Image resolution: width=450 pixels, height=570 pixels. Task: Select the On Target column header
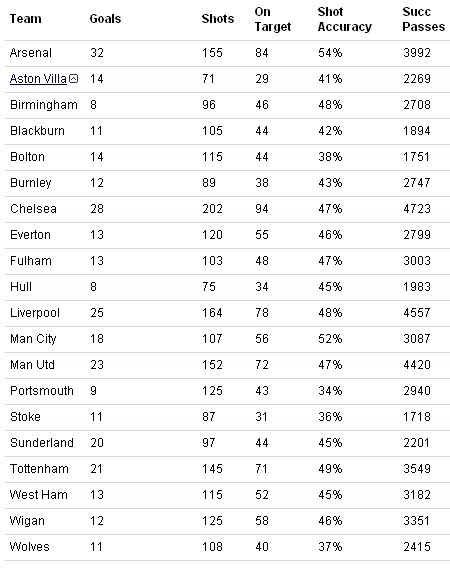click(273, 19)
